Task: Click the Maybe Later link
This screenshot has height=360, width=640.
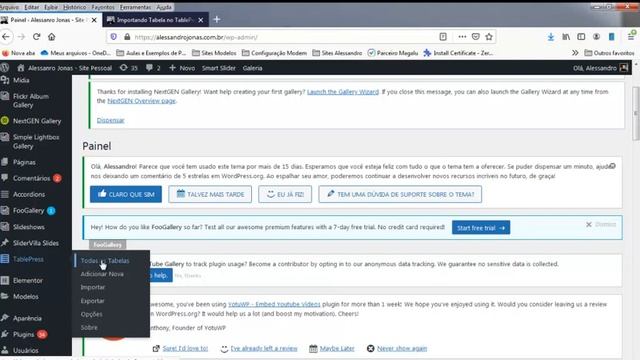Action: coord(337,349)
